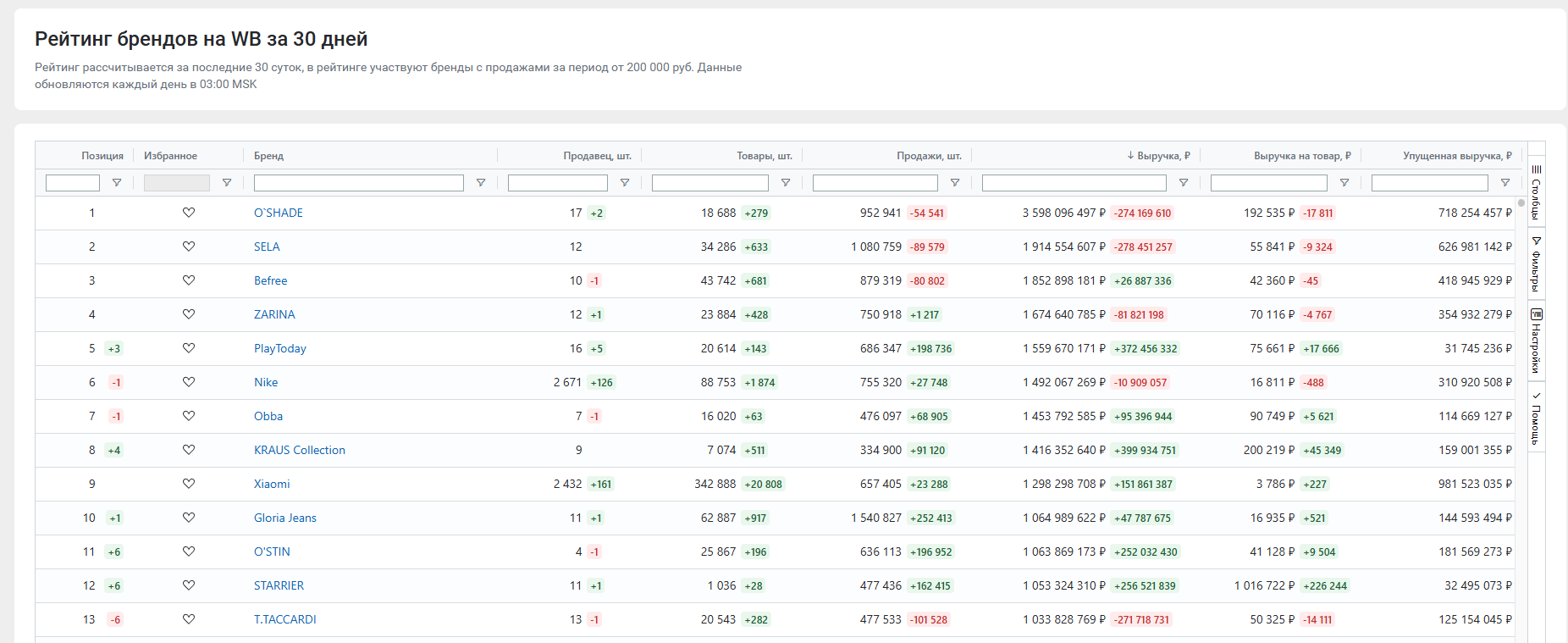This screenshot has height=643, width=1568.
Task: Add Nike to favorites
Action: click(189, 382)
